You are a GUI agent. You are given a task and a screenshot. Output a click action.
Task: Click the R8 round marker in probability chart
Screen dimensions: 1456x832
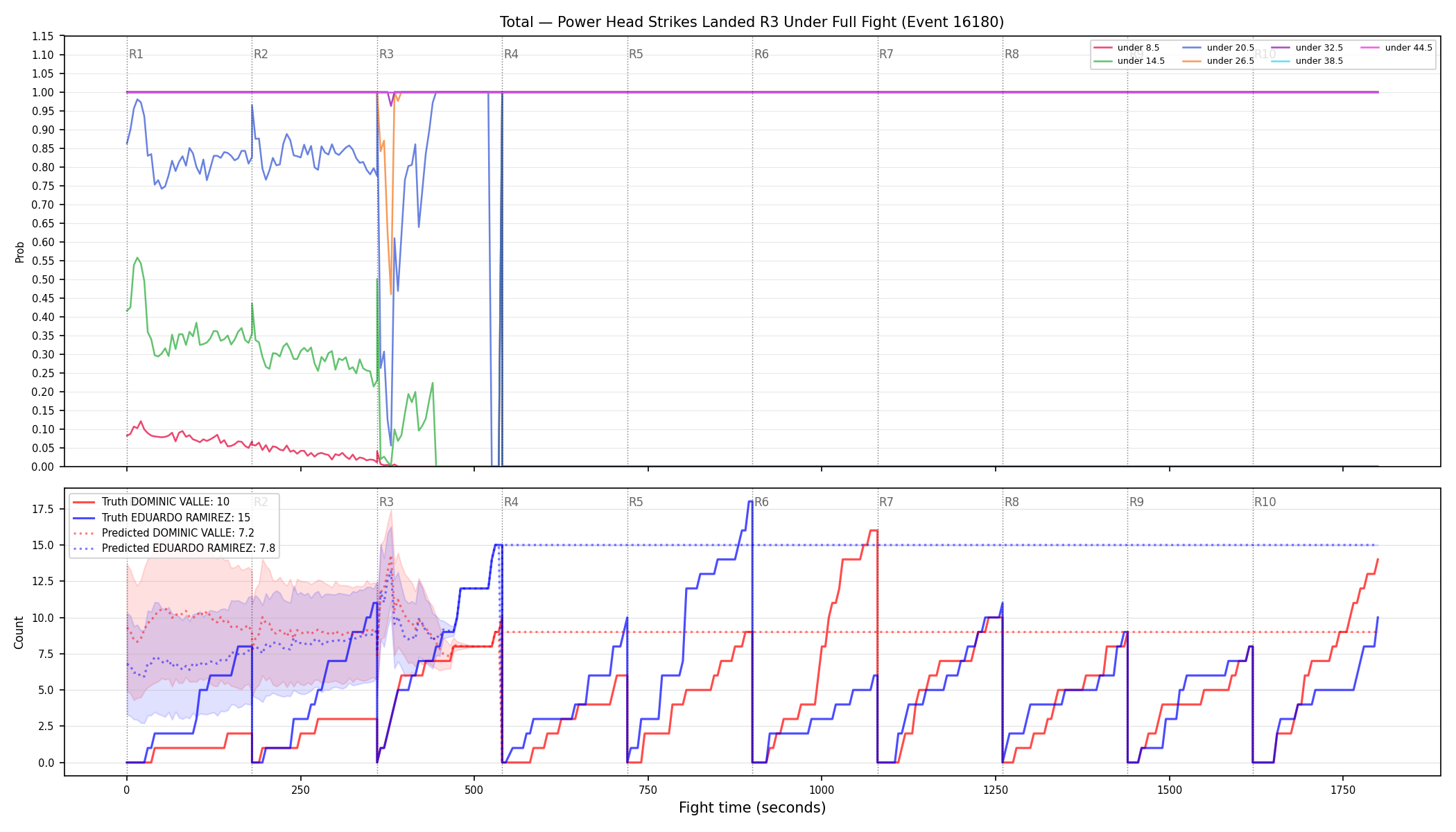tap(1012, 54)
